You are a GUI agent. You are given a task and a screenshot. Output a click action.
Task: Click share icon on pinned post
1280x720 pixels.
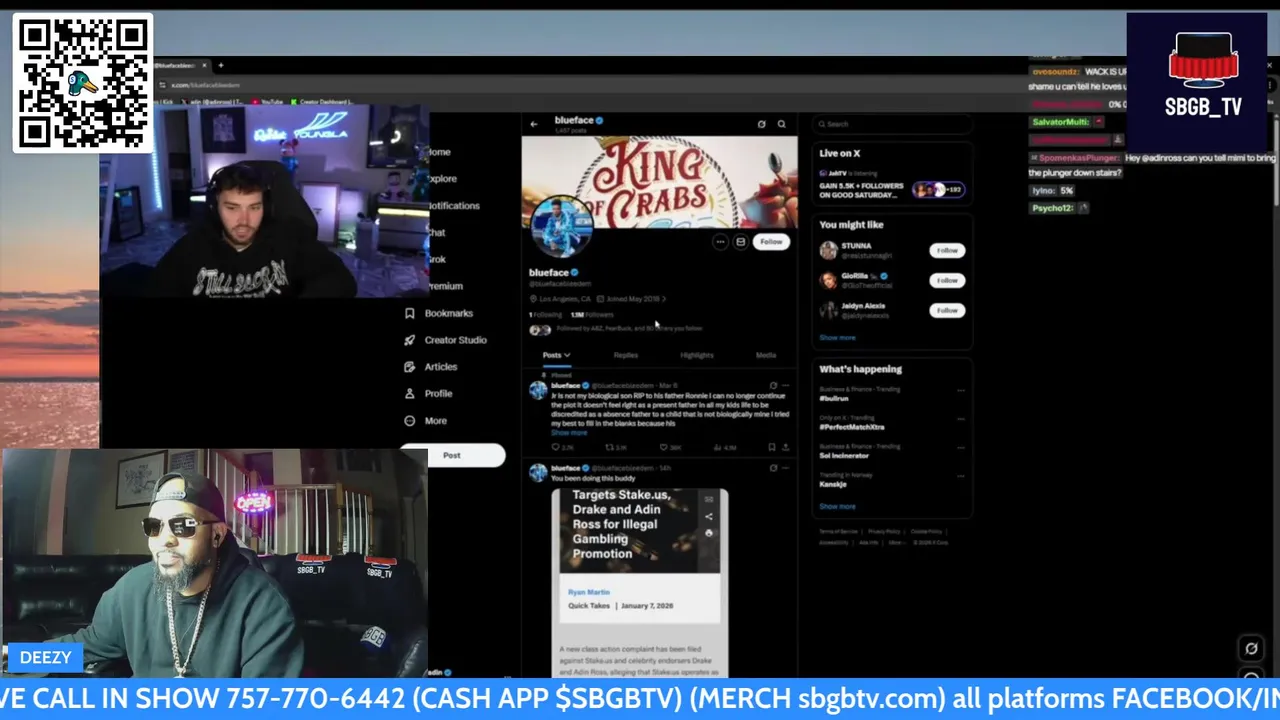[x=786, y=447]
